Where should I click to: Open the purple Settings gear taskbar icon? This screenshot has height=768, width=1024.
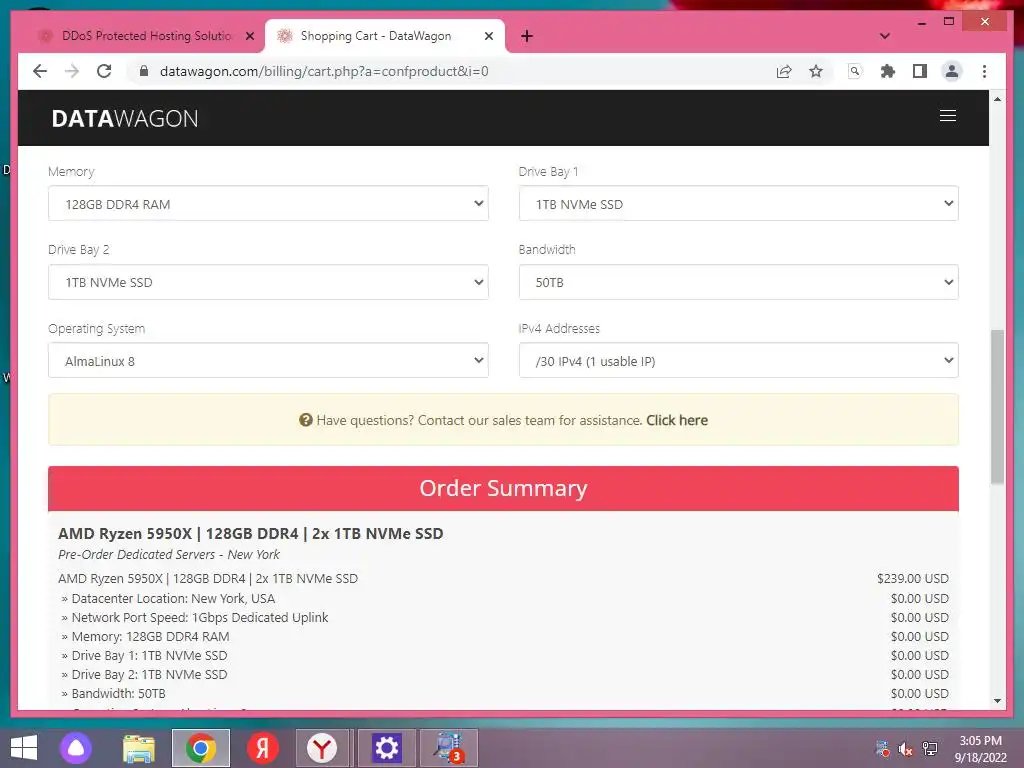click(x=386, y=748)
